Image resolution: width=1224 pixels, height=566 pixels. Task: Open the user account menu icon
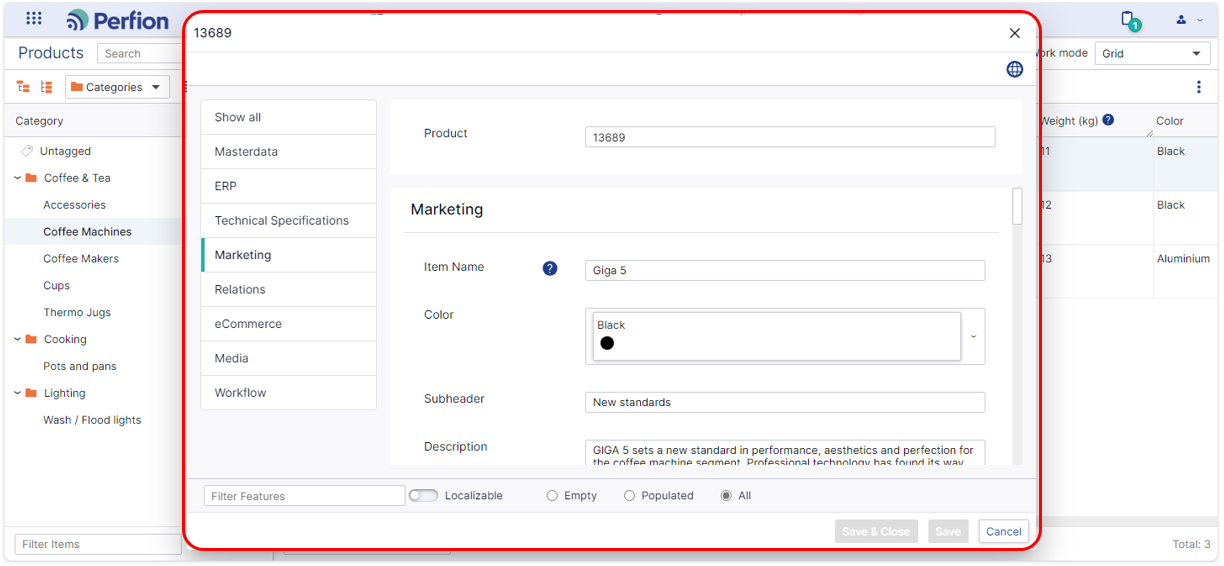pyautogui.click(x=1181, y=19)
